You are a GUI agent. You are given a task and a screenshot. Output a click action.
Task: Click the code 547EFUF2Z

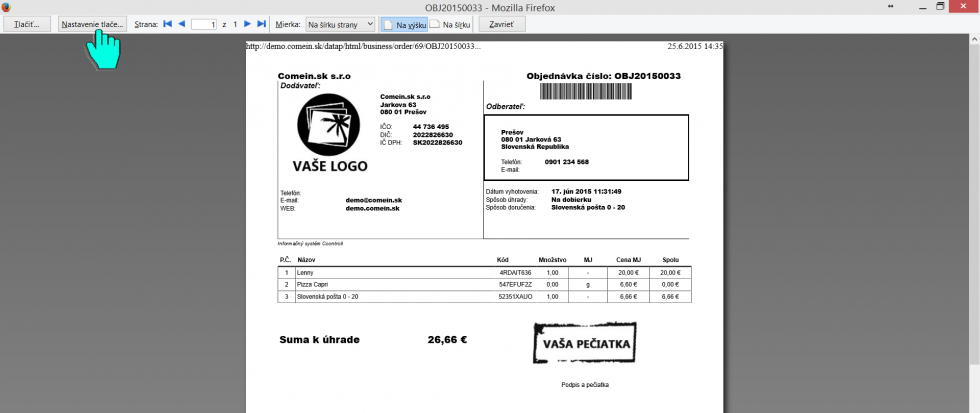point(515,284)
